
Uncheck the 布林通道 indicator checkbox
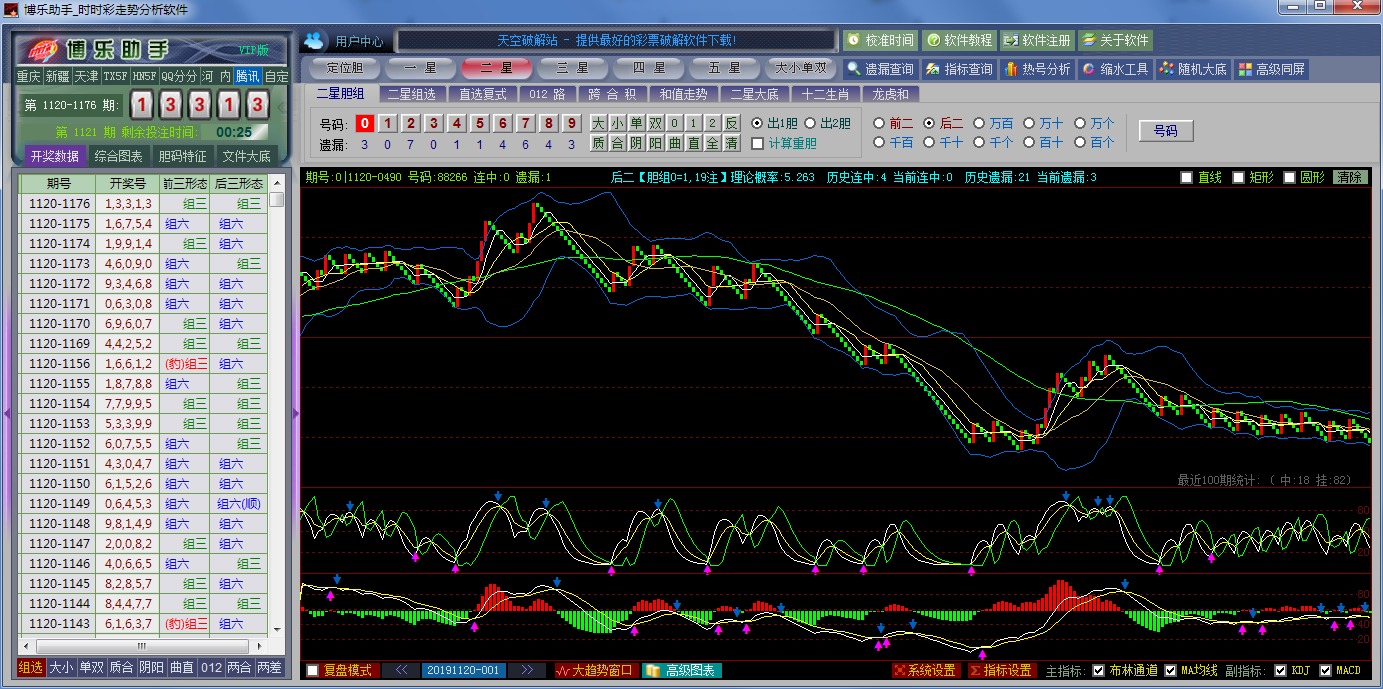point(1098,670)
